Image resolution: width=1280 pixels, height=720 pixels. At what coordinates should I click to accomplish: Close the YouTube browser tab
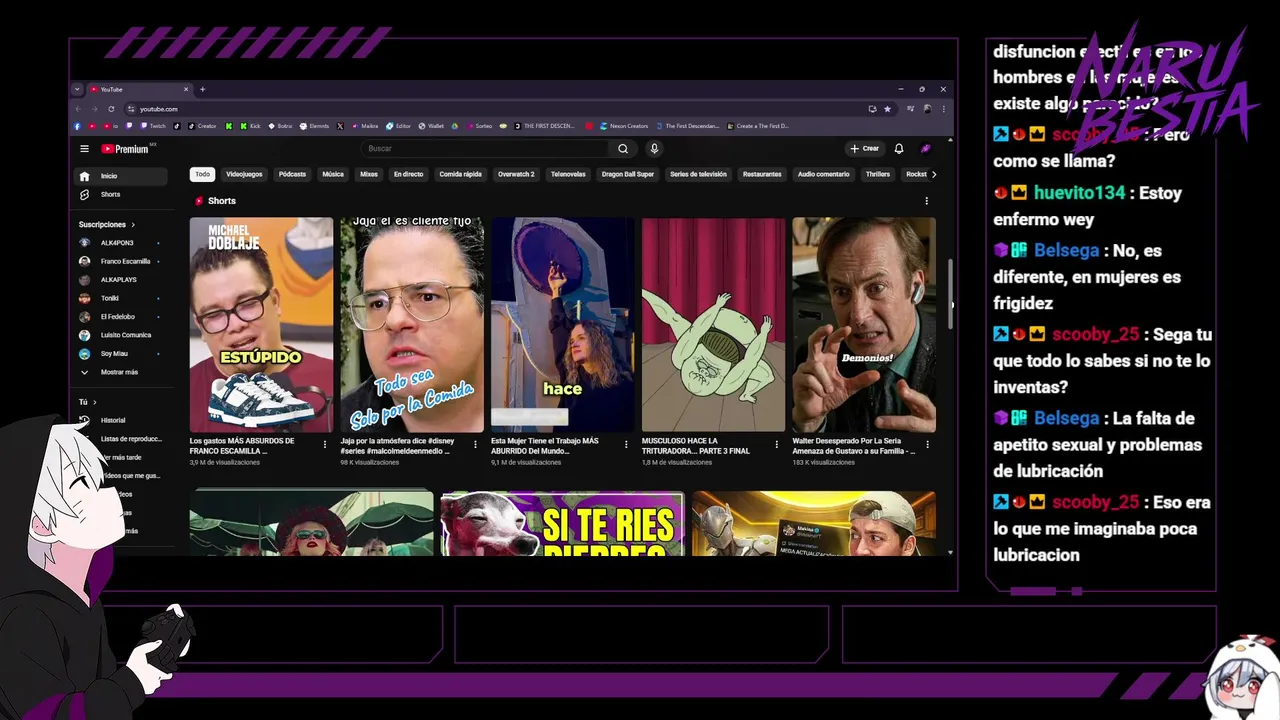(186, 89)
